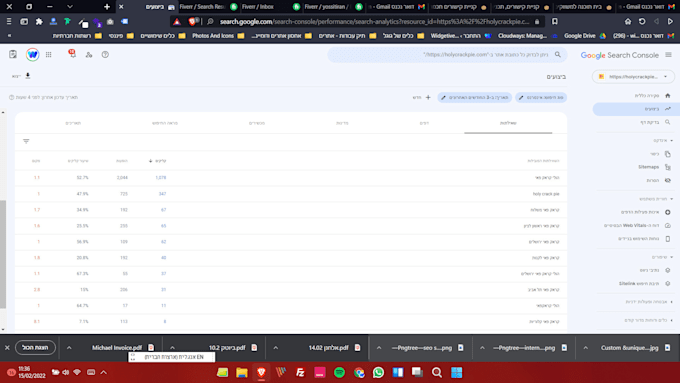This screenshot has height=383, width=680.
Task: Collapse the Index section in sidebar
Action: coord(671,141)
